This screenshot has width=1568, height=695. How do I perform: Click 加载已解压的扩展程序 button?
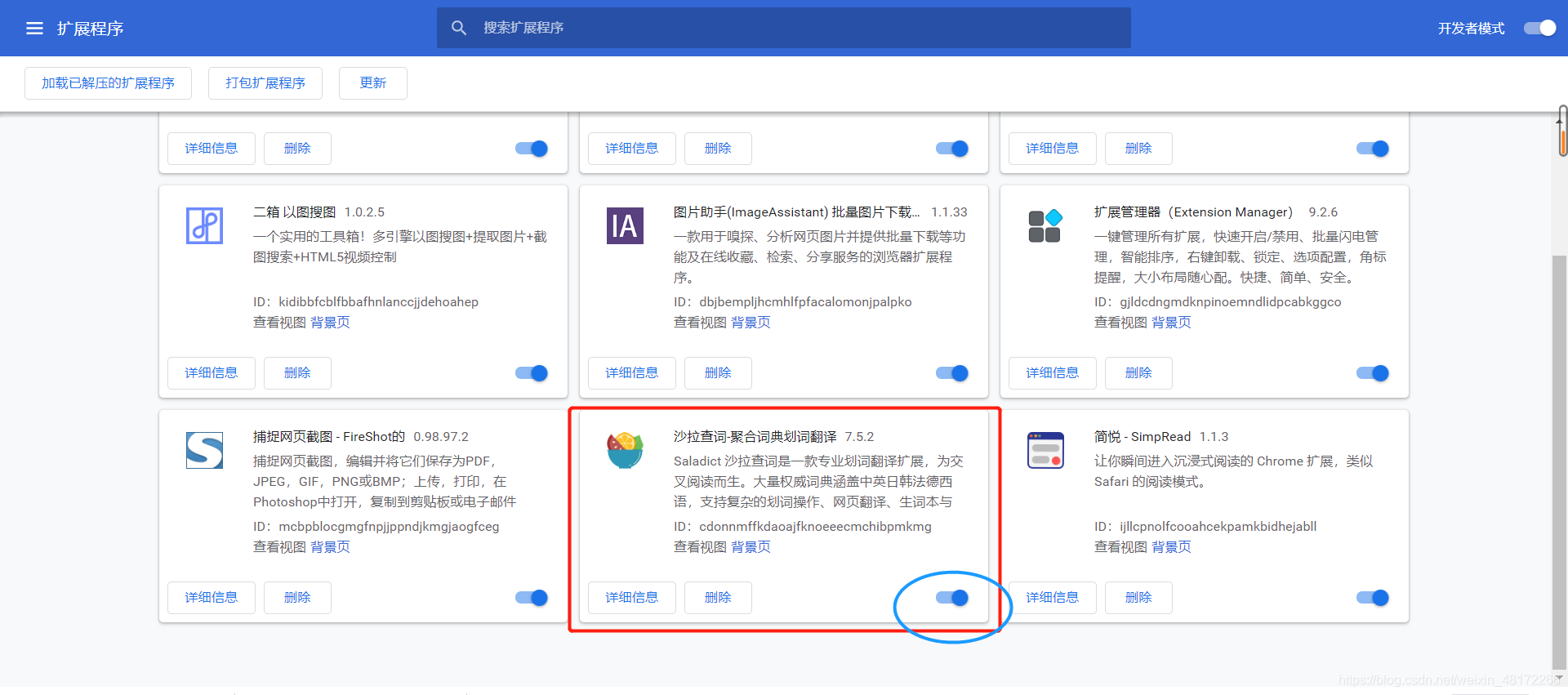tap(108, 83)
